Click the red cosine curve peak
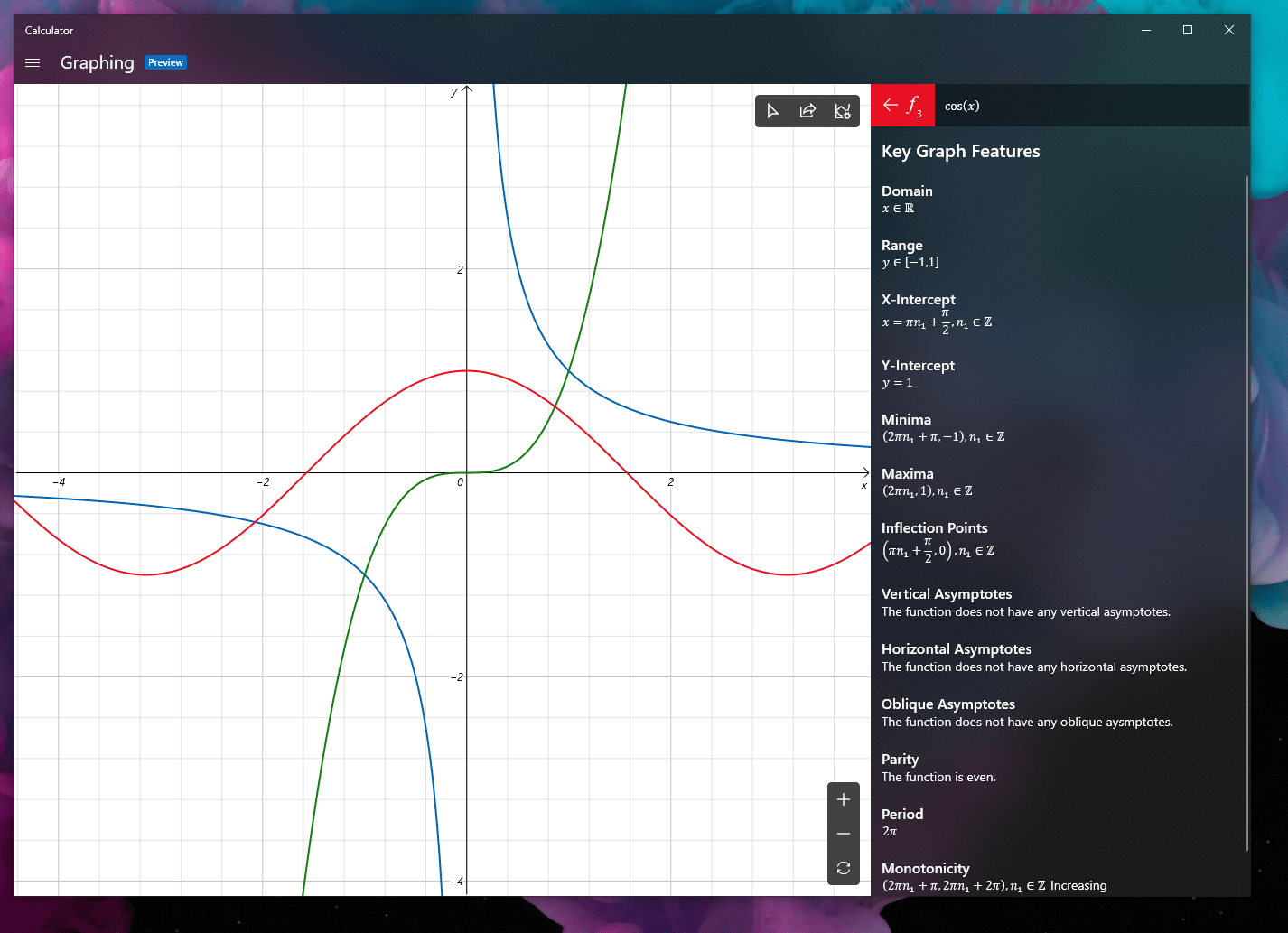Screen dimensions: 1288x933 [467, 371]
